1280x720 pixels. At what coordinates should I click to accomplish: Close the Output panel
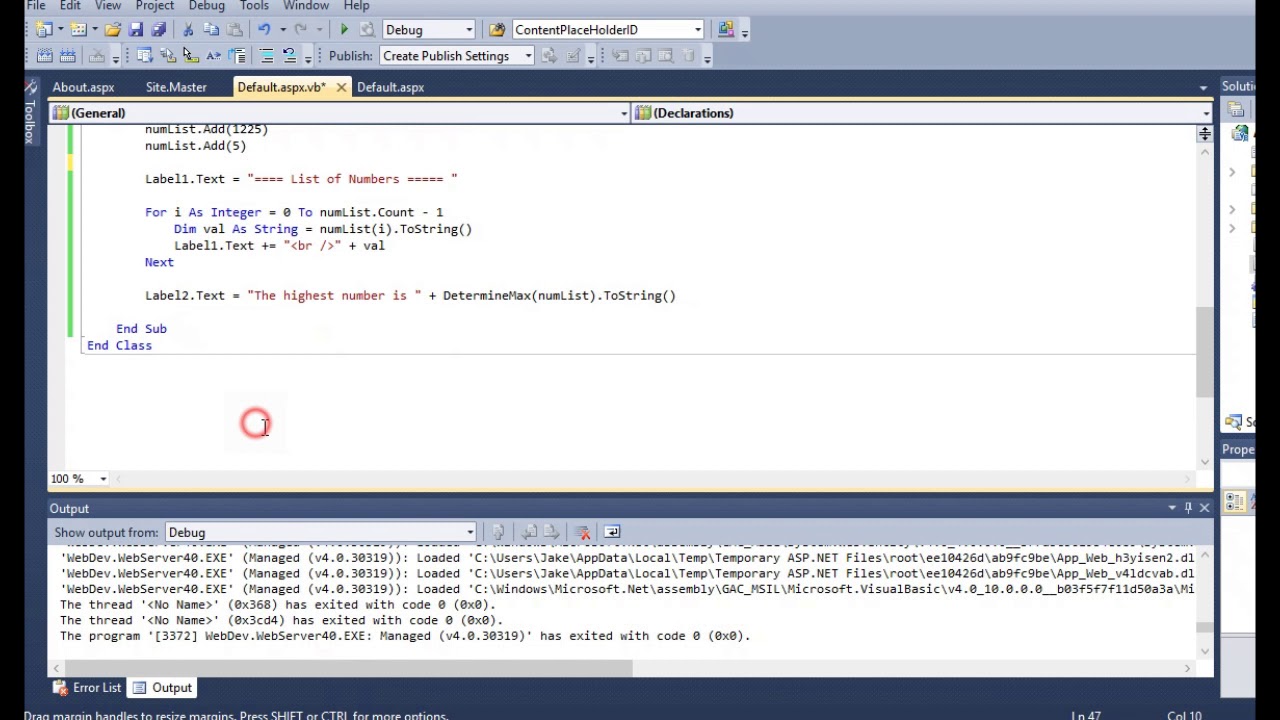click(1204, 508)
